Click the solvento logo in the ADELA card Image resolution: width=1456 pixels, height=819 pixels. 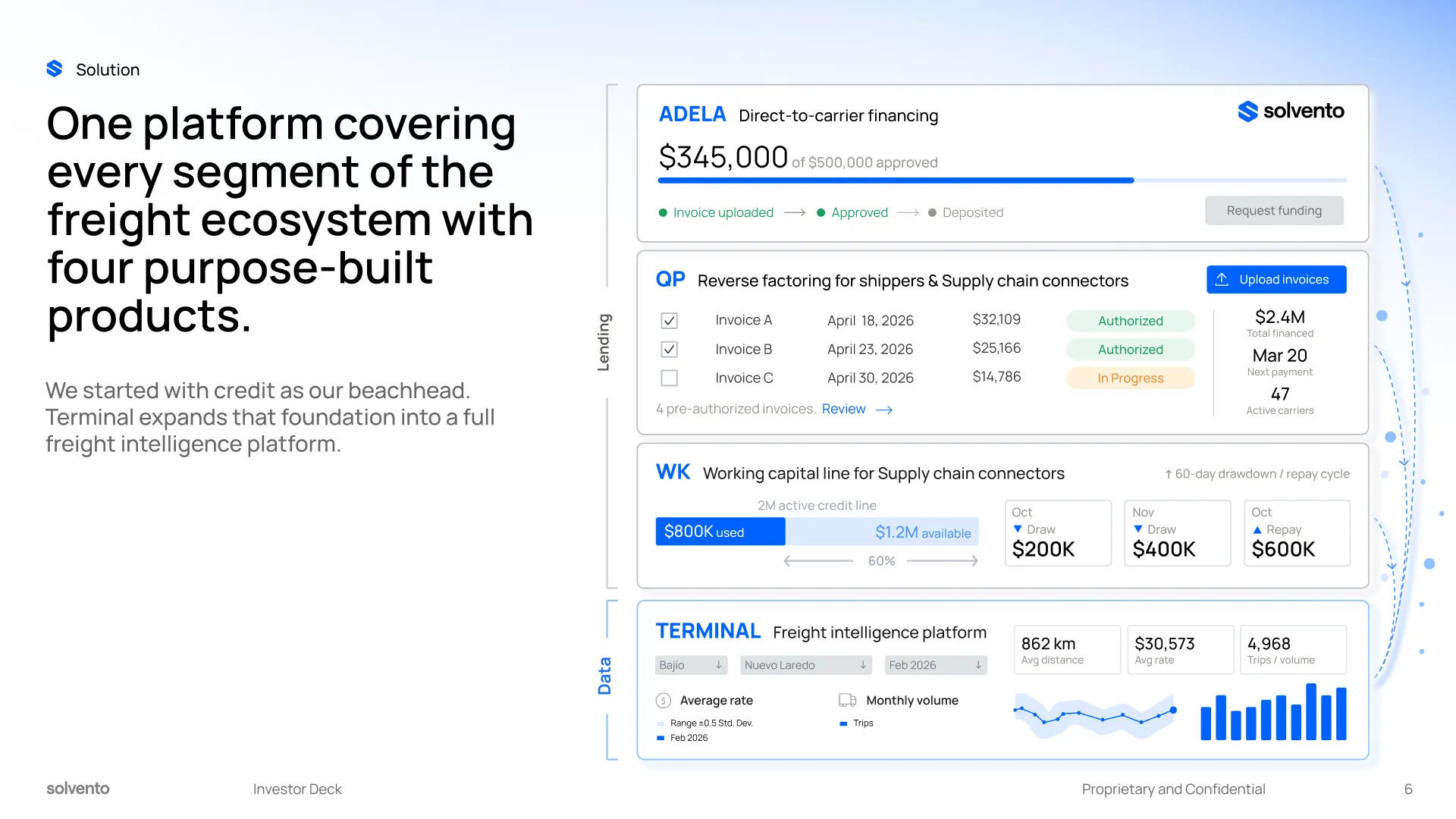tap(1291, 111)
